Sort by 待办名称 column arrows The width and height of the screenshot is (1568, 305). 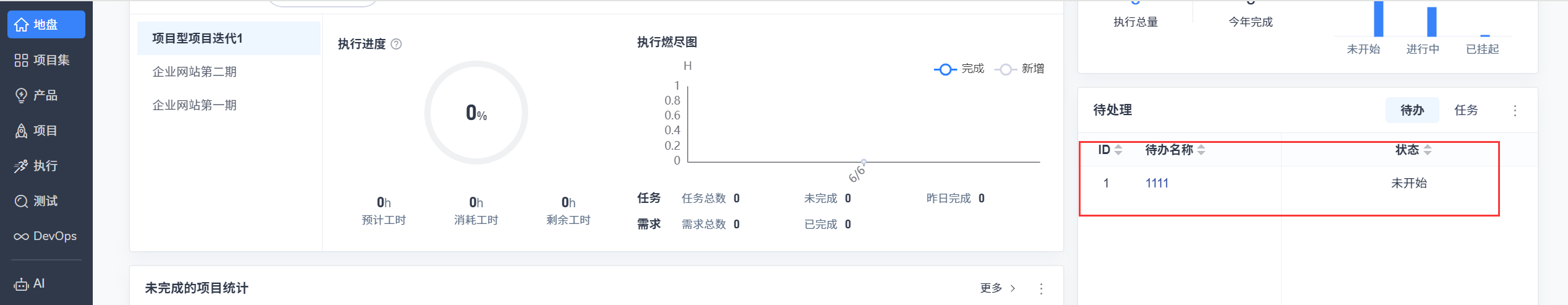[1201, 150]
